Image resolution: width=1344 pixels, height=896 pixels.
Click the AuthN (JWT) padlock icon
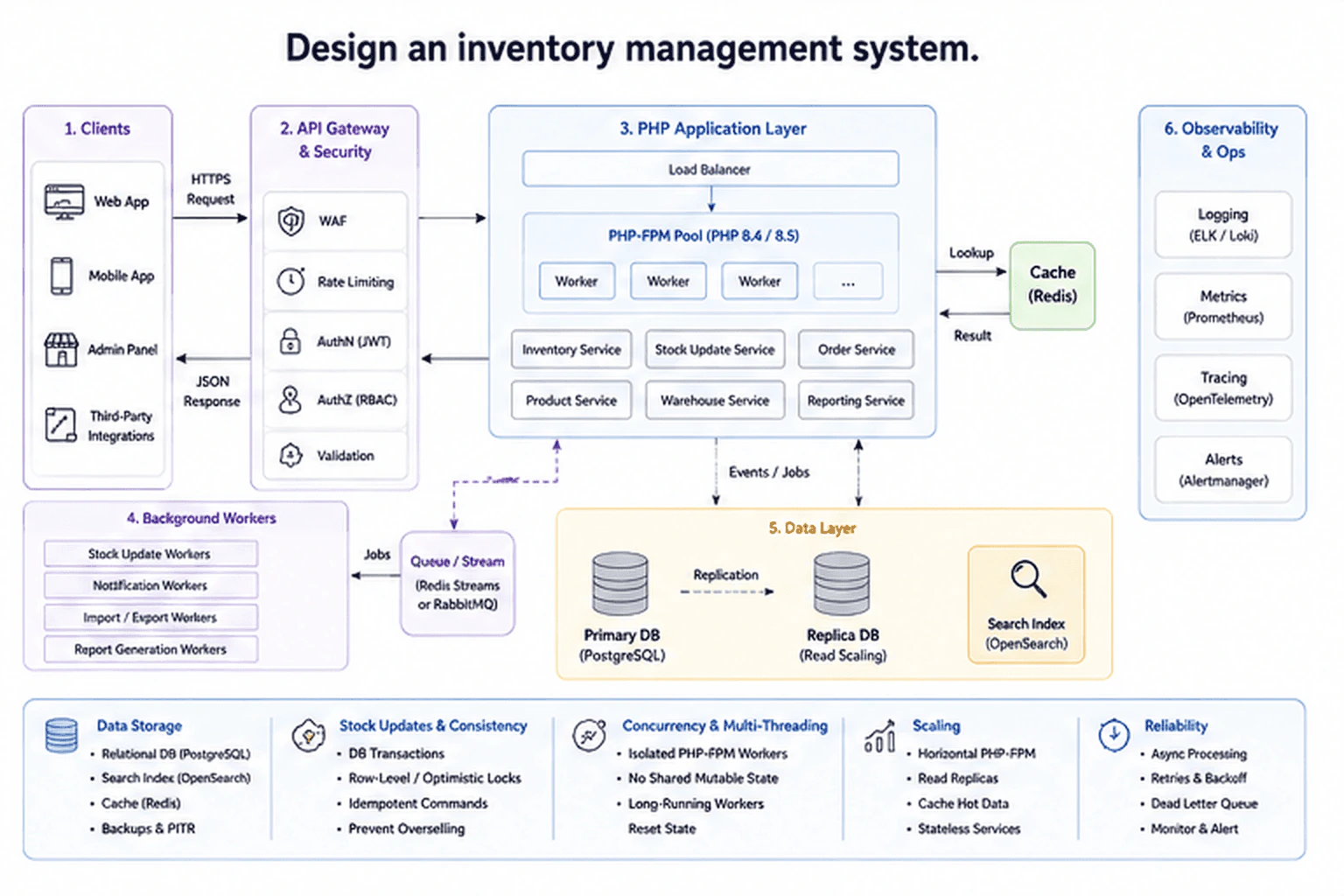[290, 340]
